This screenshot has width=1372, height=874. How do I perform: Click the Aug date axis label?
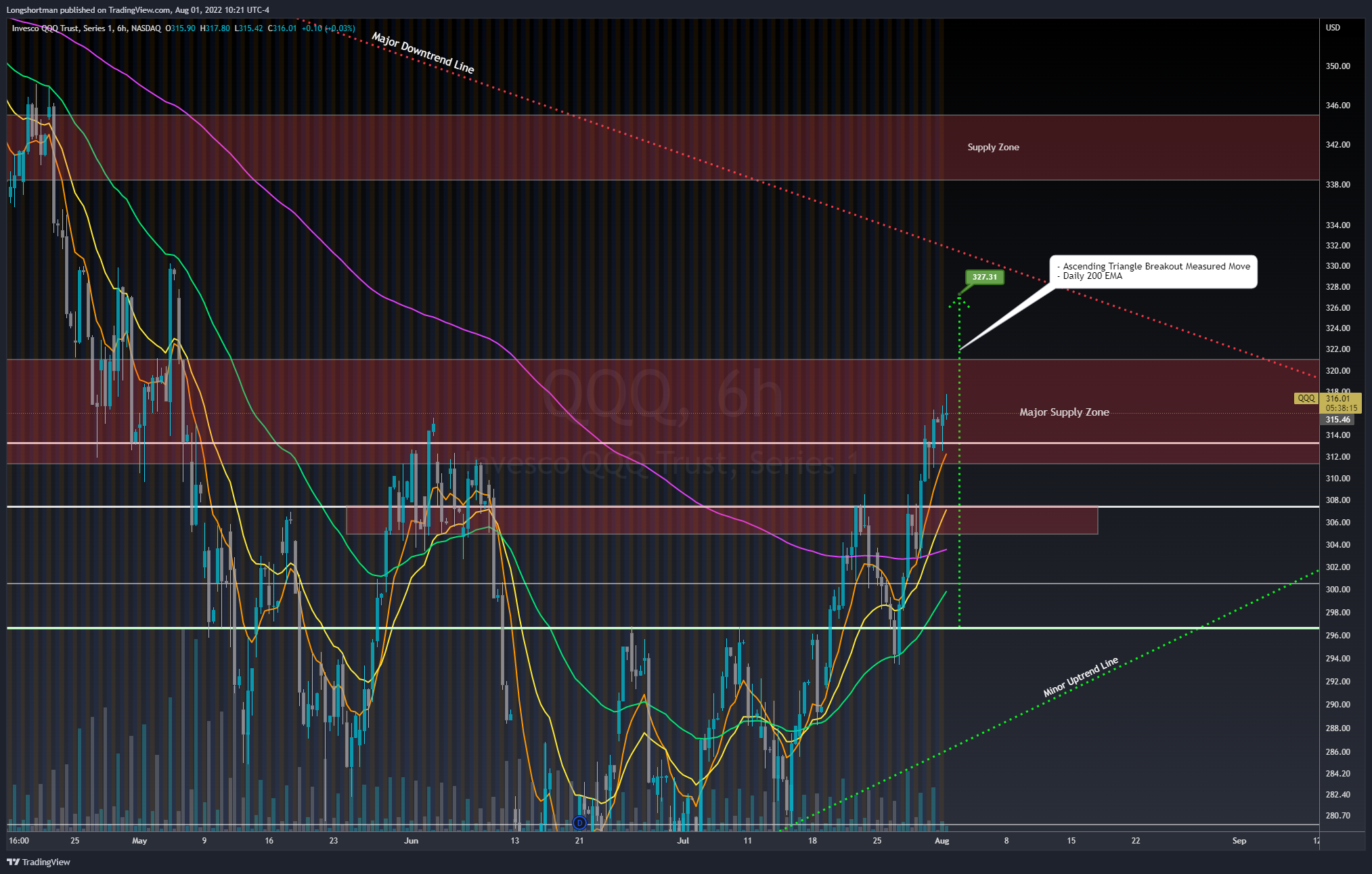(x=942, y=841)
